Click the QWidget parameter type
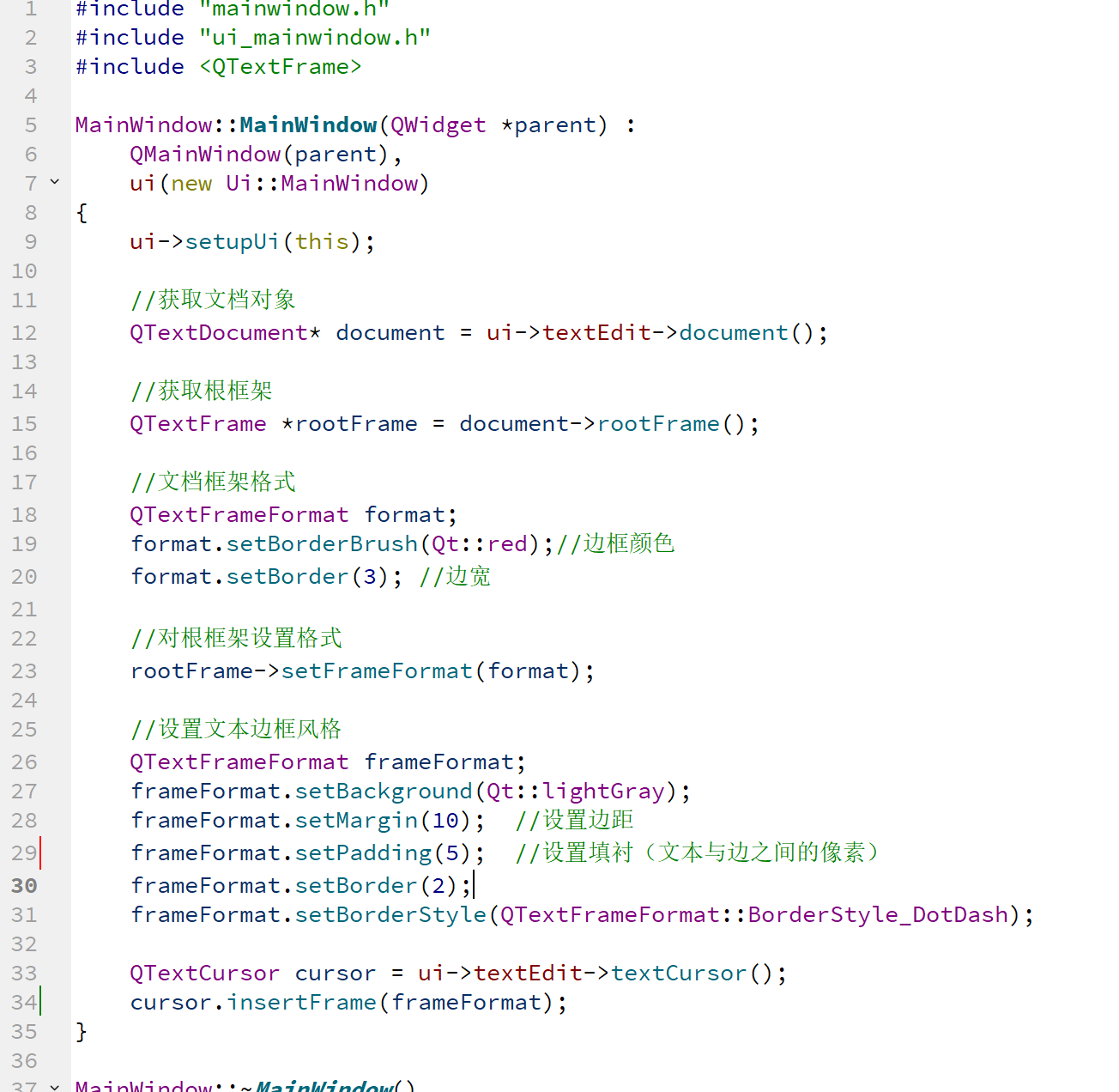1119x1092 pixels. click(439, 125)
